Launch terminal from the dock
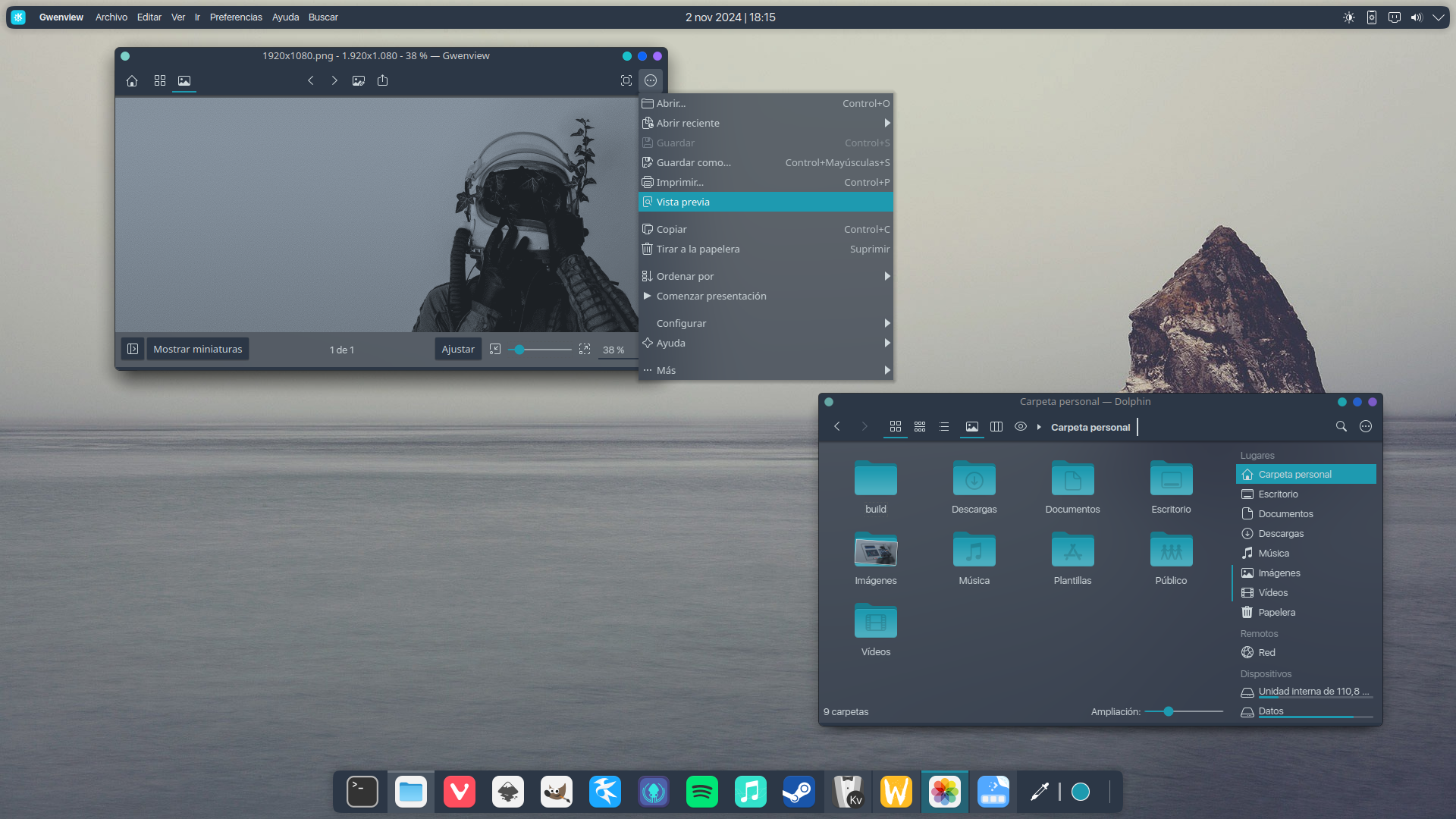The width and height of the screenshot is (1456, 819). 362,792
